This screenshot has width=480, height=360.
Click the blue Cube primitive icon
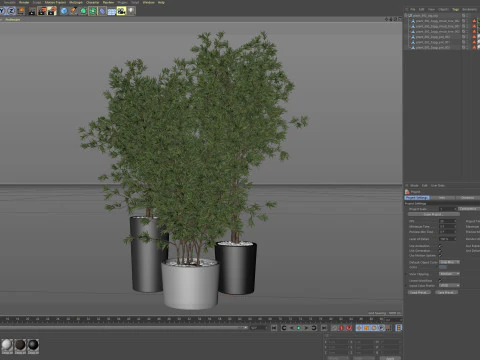64,11
